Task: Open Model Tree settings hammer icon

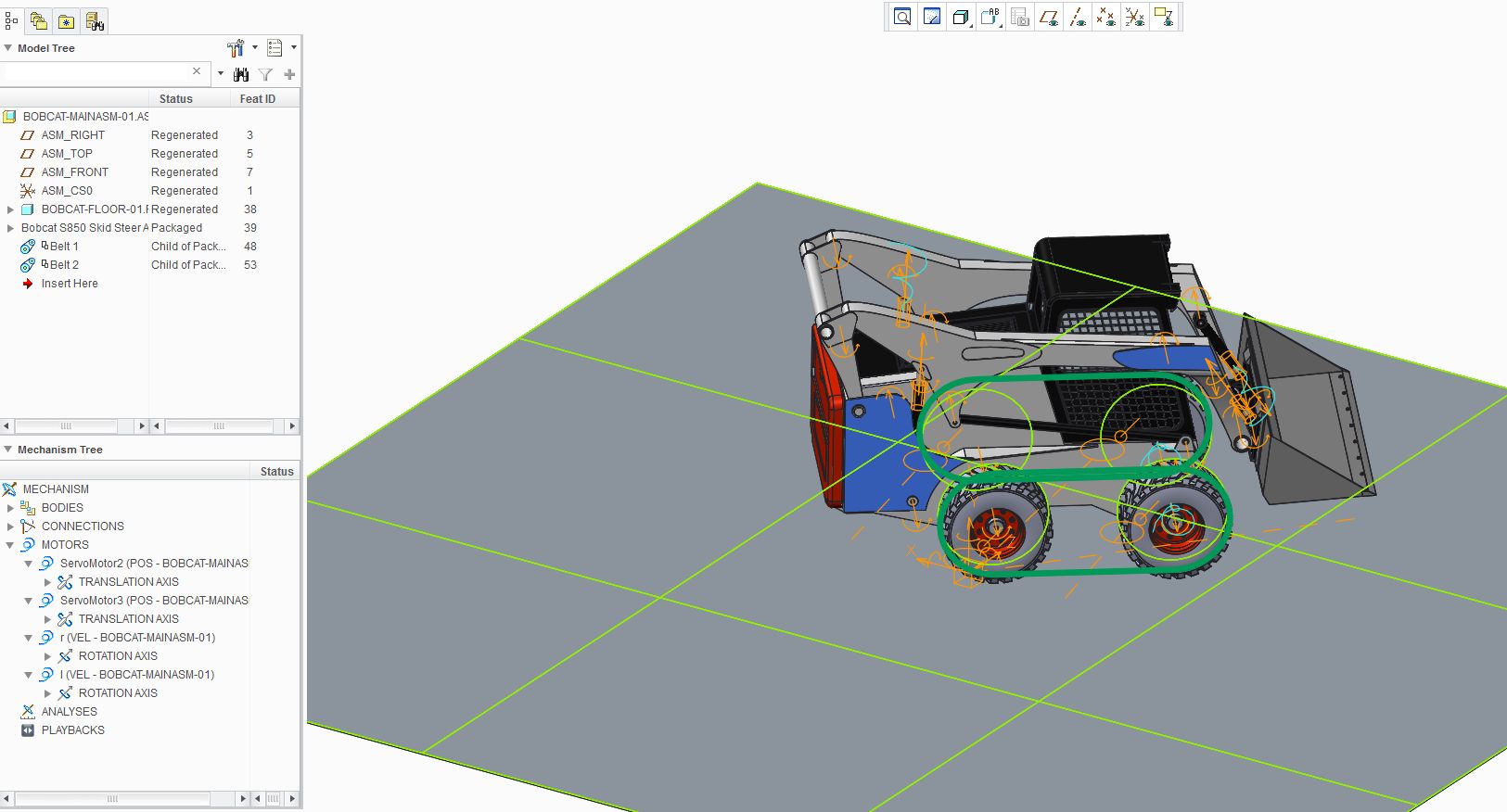Action: pos(236,48)
